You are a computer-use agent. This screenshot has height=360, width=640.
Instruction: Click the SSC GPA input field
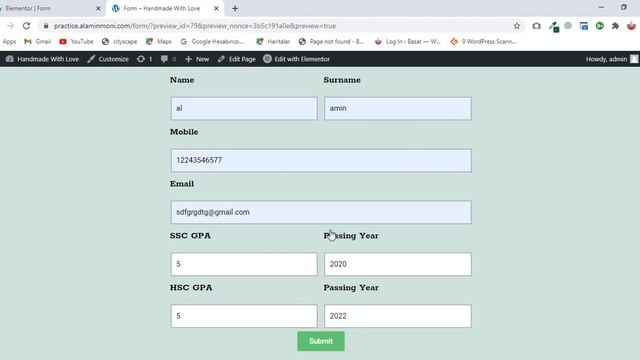coord(244,264)
